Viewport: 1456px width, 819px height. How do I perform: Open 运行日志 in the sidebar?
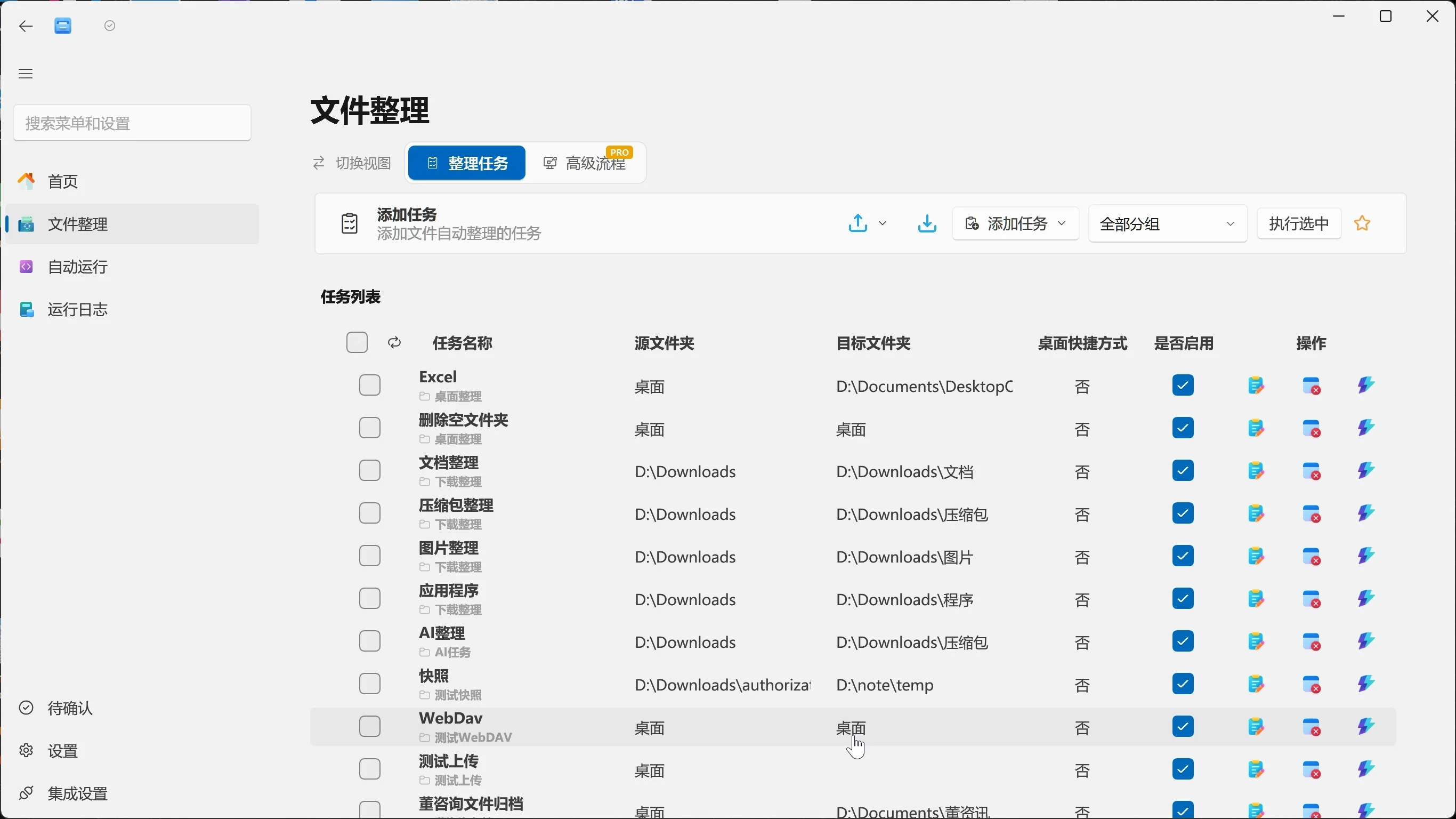[x=132, y=309]
